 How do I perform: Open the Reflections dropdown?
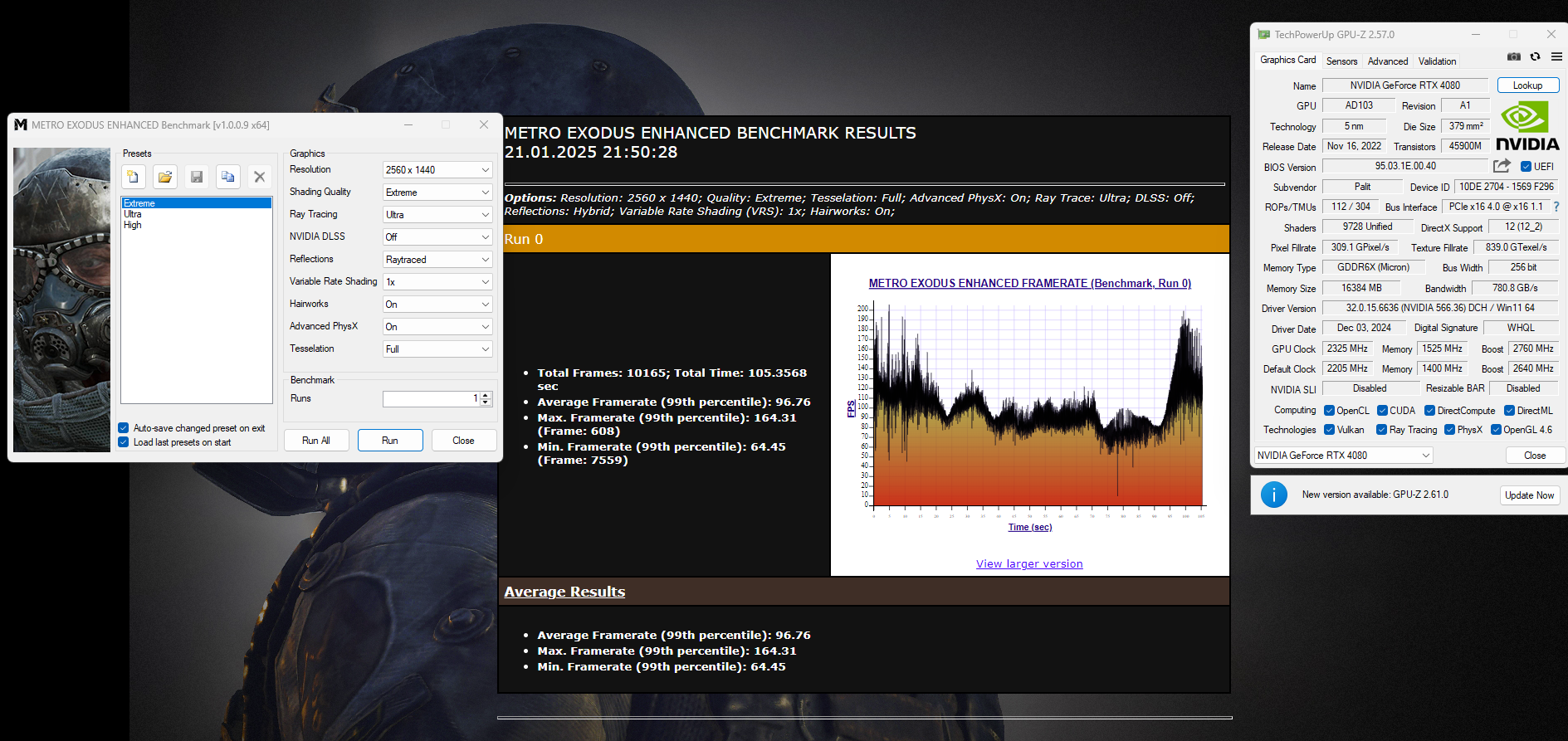point(437,260)
